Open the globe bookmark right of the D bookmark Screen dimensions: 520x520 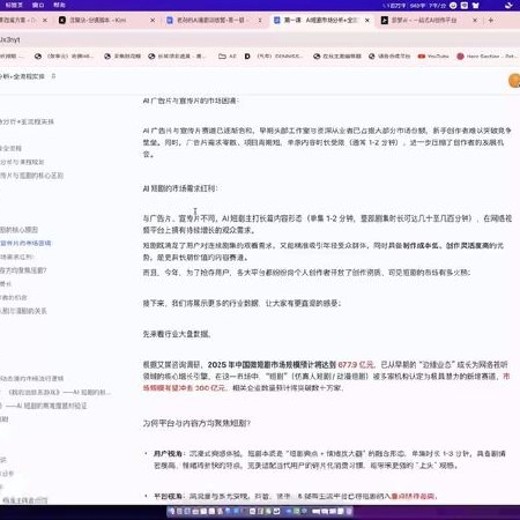coord(337,56)
